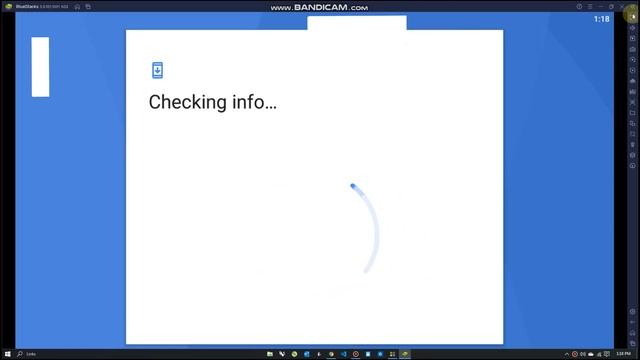Click the Android recents button at sidebar bottom
640x360 pixels.
tap(633, 343)
